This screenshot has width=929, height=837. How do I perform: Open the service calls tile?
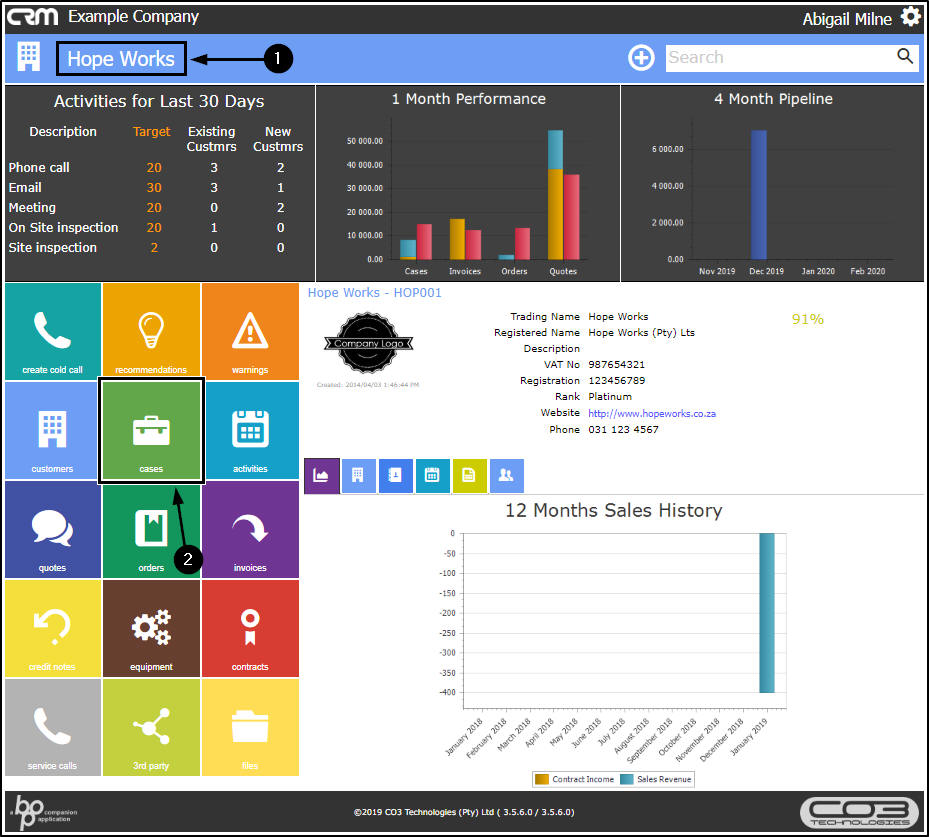[53, 727]
